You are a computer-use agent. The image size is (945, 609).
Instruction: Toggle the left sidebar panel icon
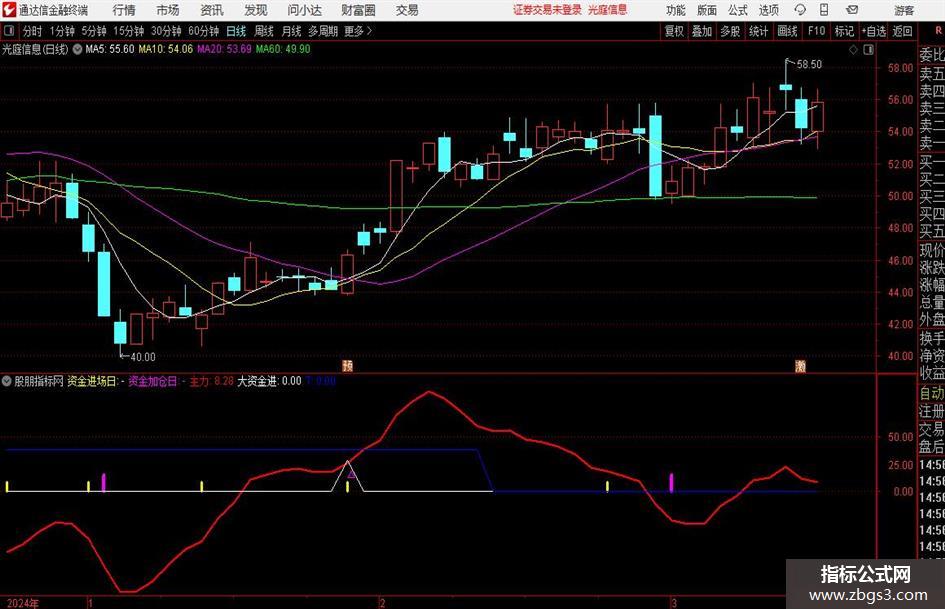pyautogui.click(x=8, y=31)
